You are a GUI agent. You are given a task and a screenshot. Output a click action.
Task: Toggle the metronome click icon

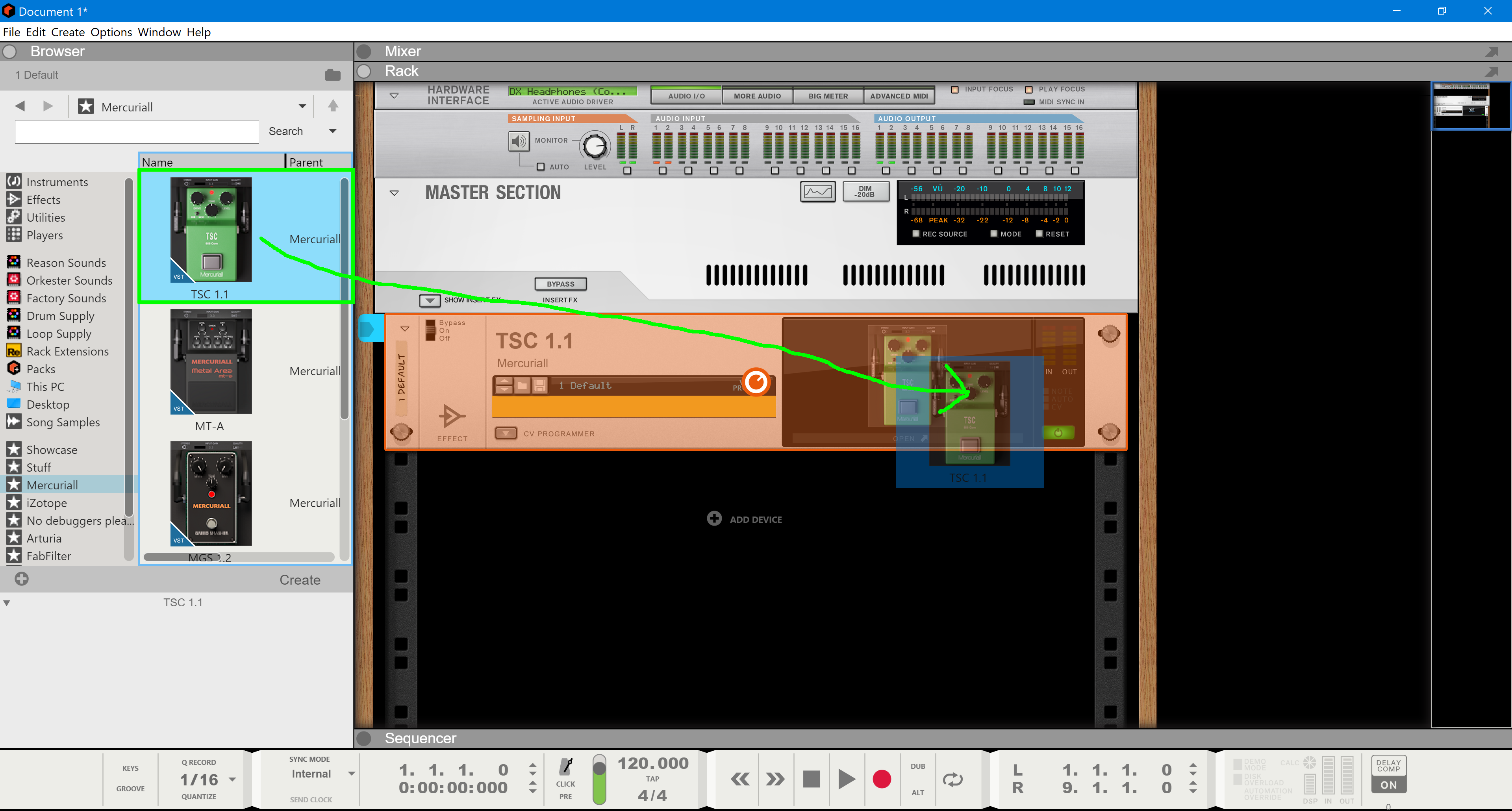coord(566,767)
